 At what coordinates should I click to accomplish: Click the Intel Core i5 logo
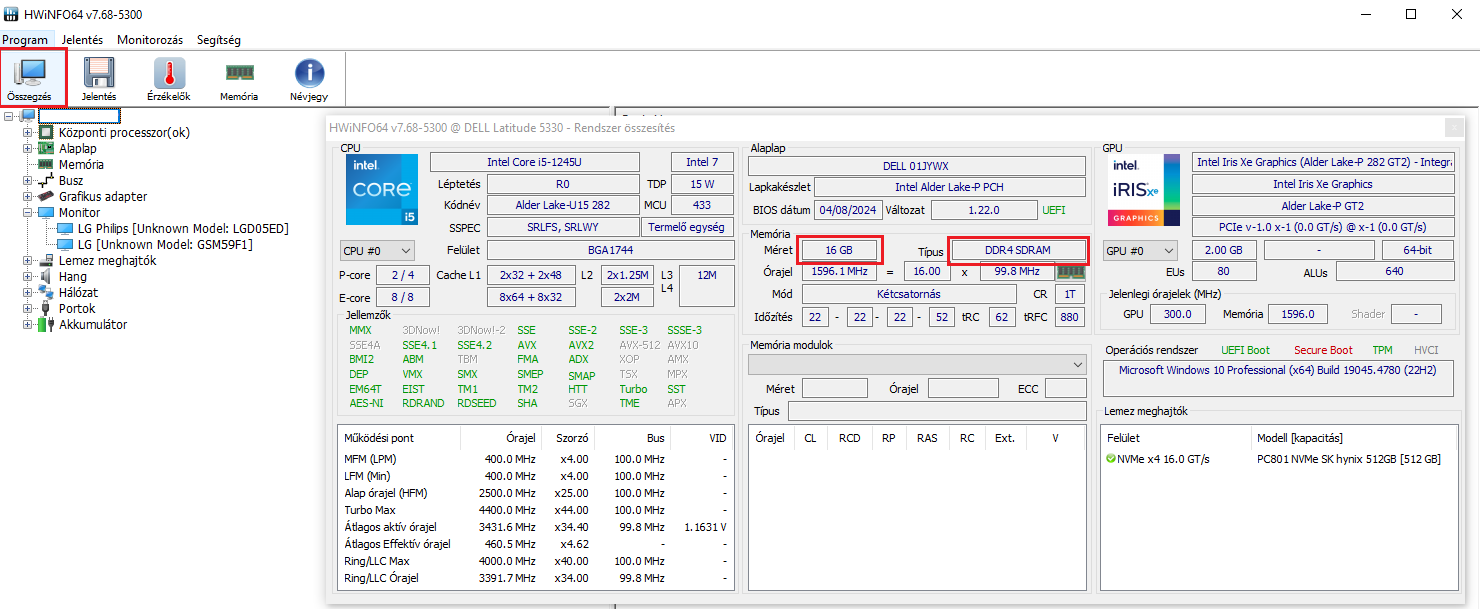[x=382, y=190]
